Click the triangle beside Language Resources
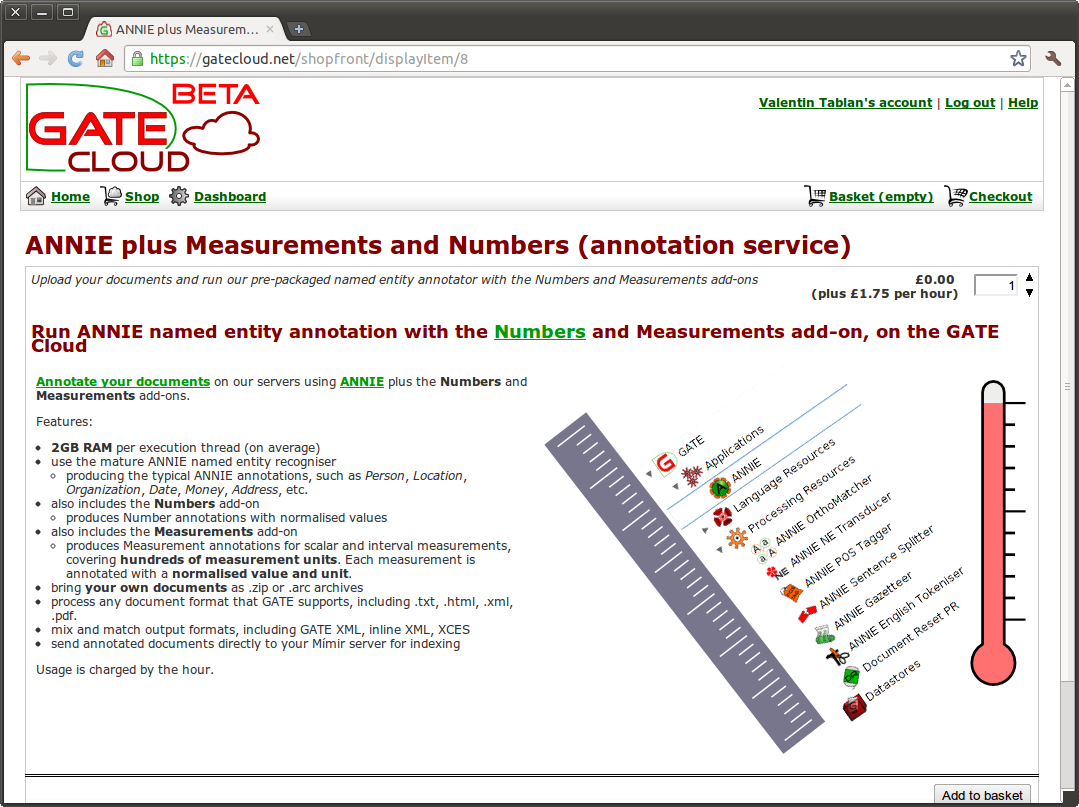This screenshot has width=1079, height=807. [x=704, y=530]
